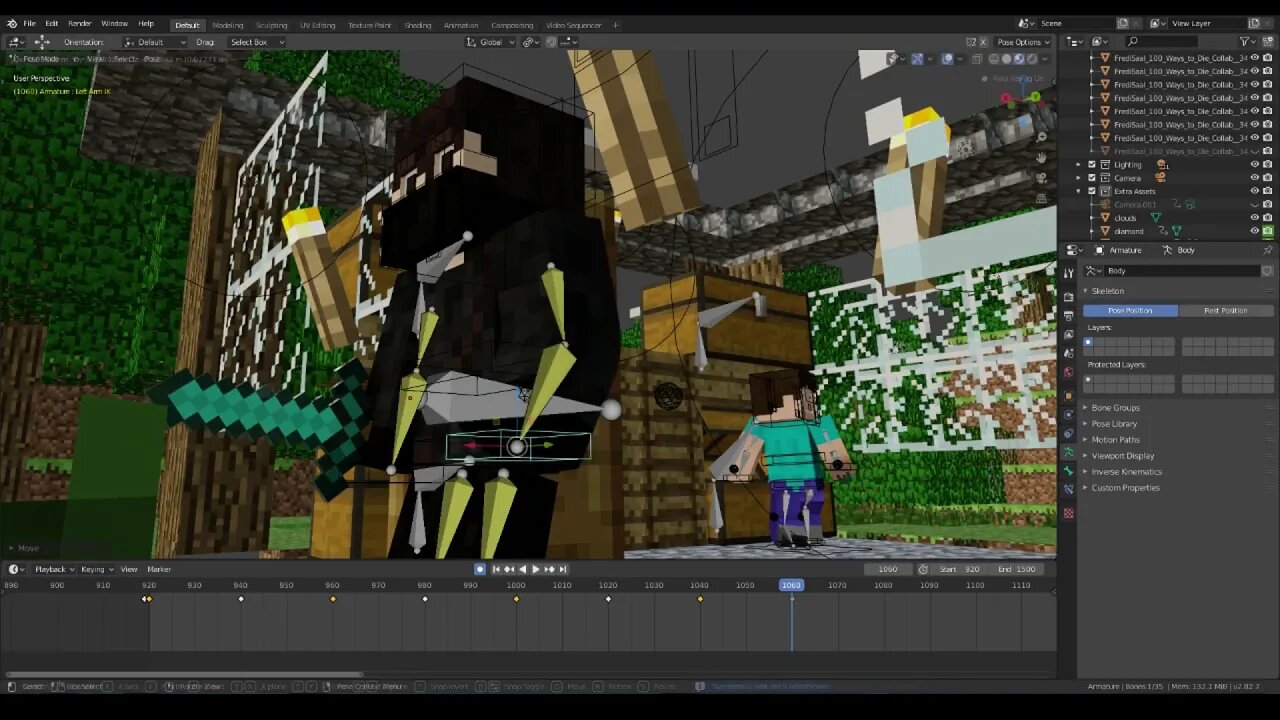Open the Bone properties tab
This screenshot has height=720, width=1280.
point(1068,471)
